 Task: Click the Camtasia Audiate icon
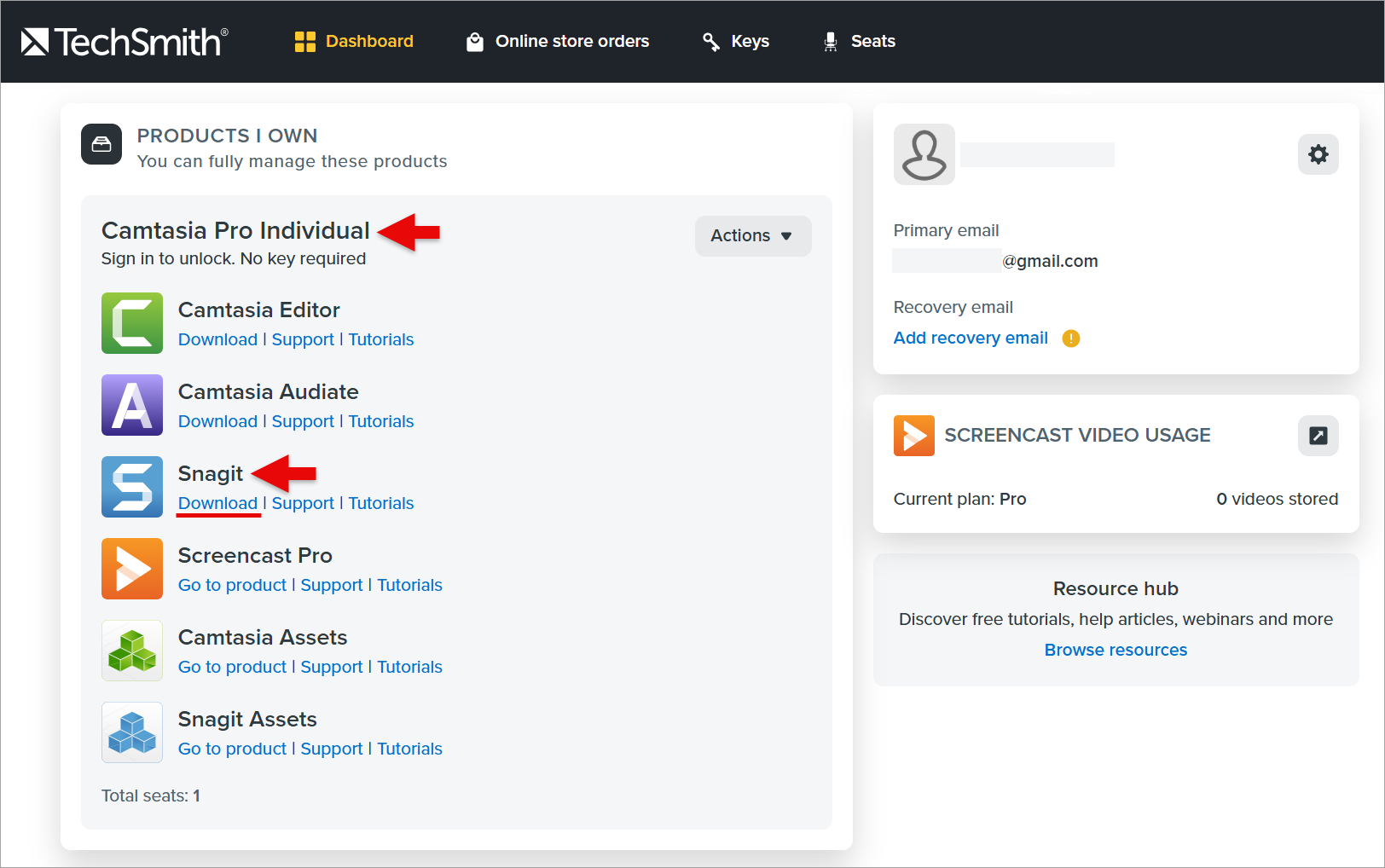pyautogui.click(x=132, y=405)
